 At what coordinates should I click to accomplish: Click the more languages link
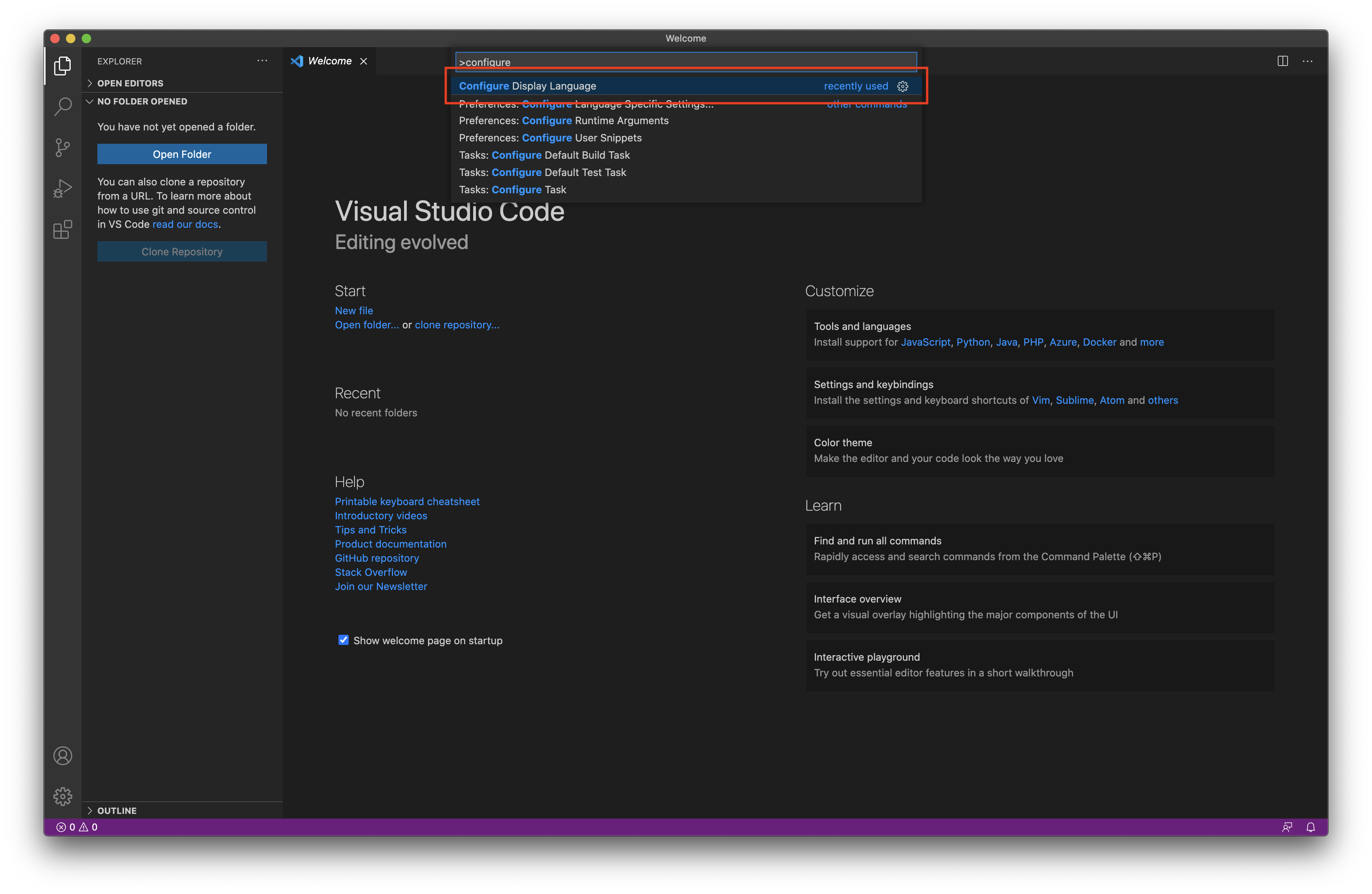(x=1152, y=342)
